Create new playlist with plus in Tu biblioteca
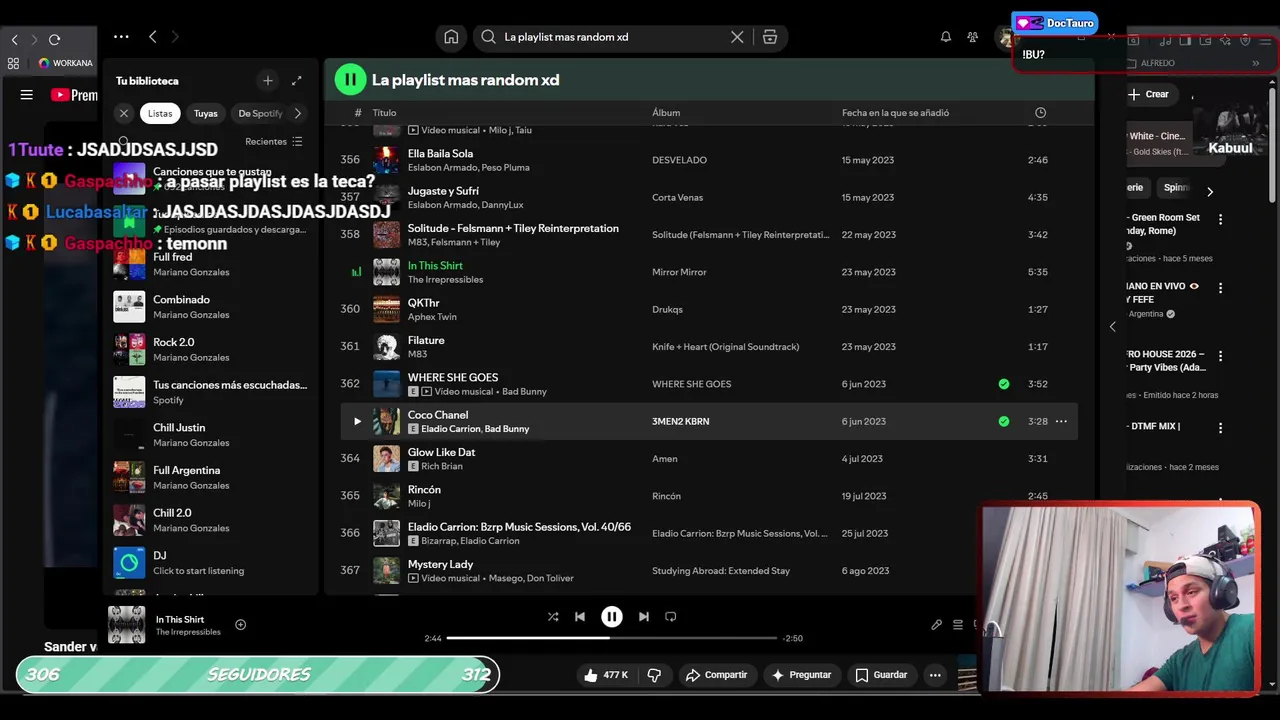1280x720 pixels. pos(267,80)
